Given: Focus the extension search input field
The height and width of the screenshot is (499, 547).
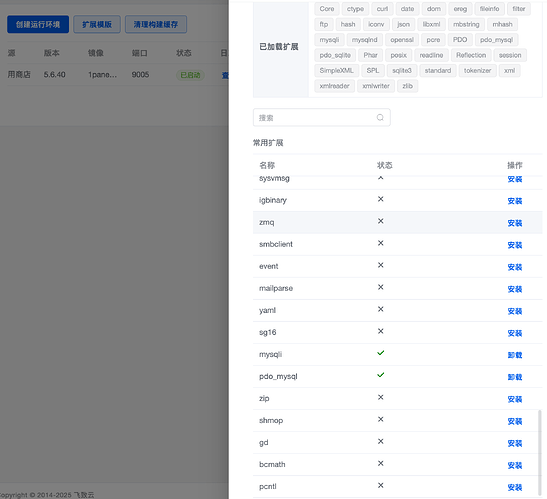Looking at the screenshot, I should [x=322, y=118].
